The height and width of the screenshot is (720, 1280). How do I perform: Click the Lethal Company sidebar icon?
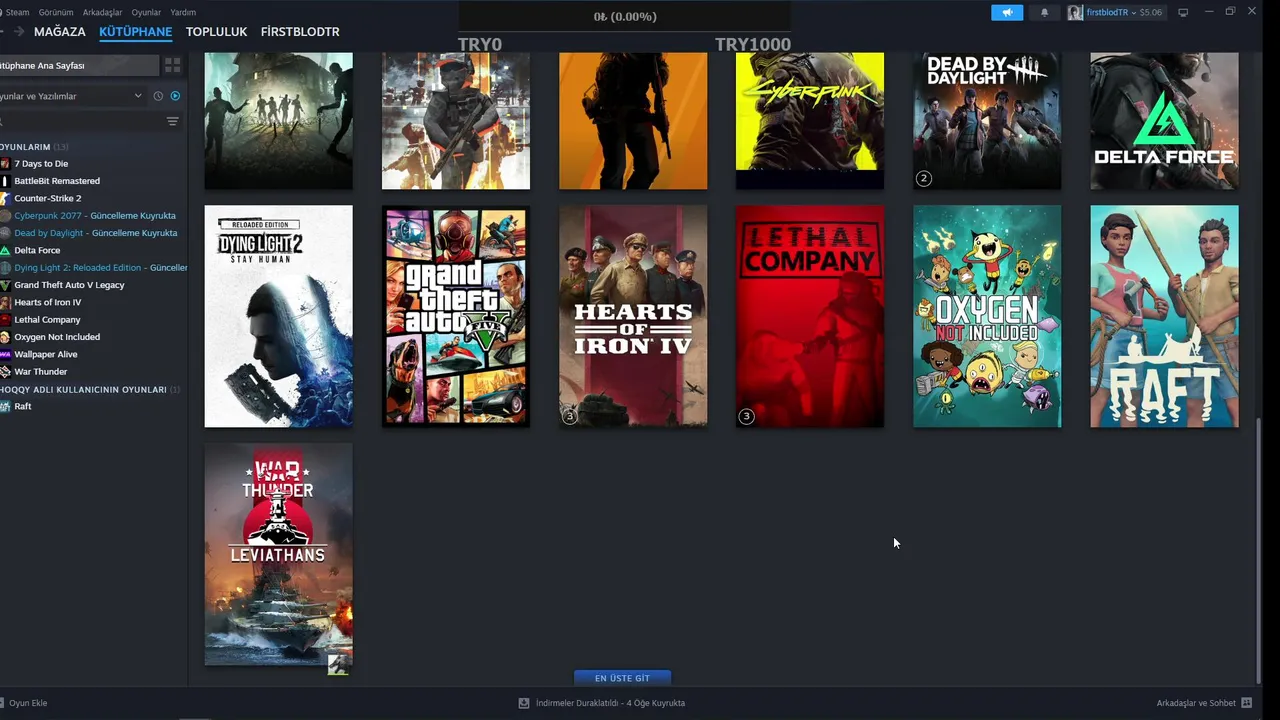5,319
